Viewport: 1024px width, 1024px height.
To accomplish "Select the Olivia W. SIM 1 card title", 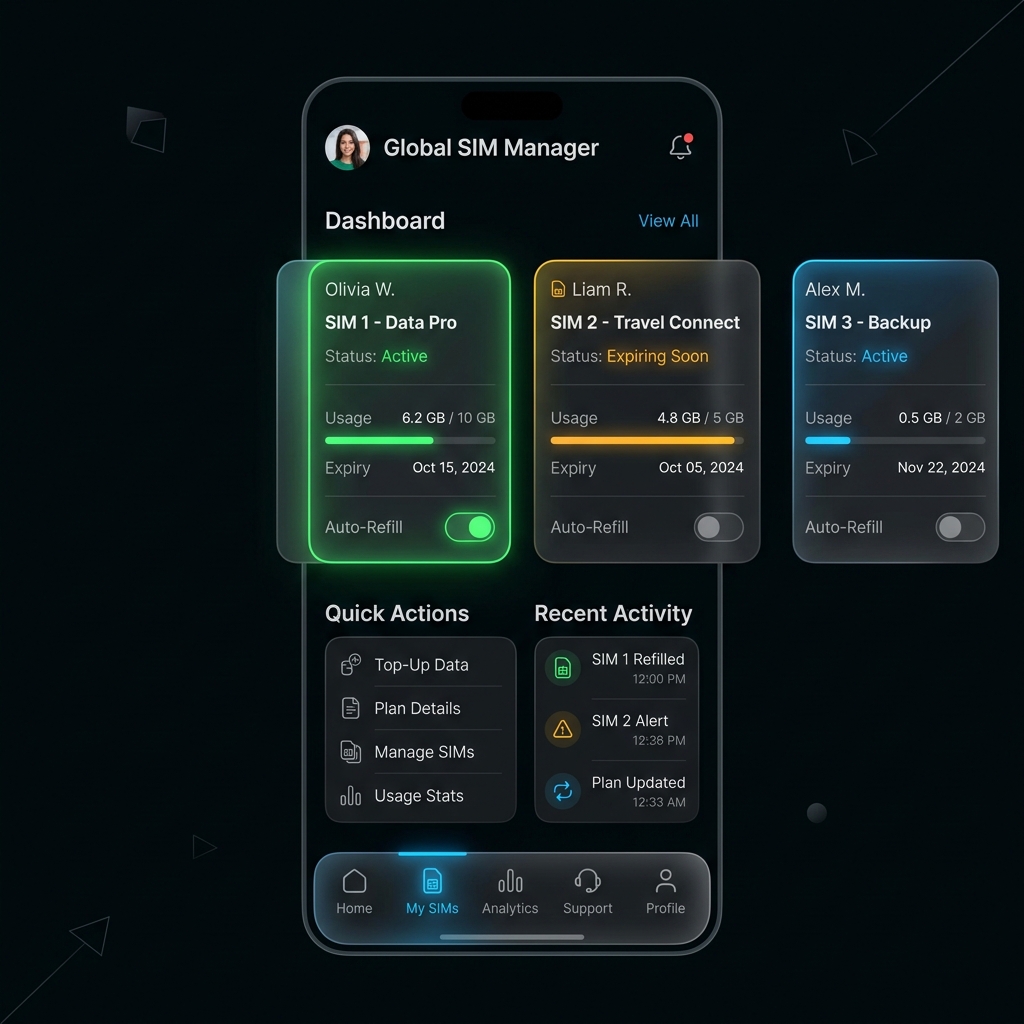I will tap(391, 323).
